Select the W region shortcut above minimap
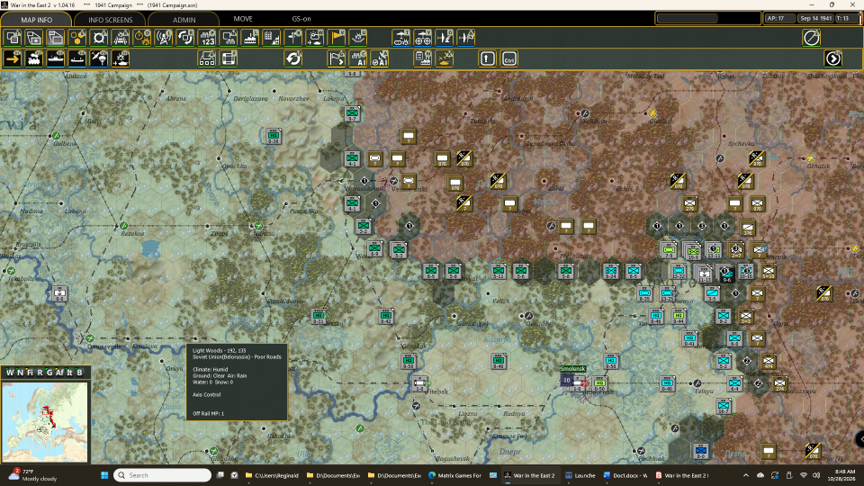This screenshot has width=864, height=486. [x=10, y=372]
